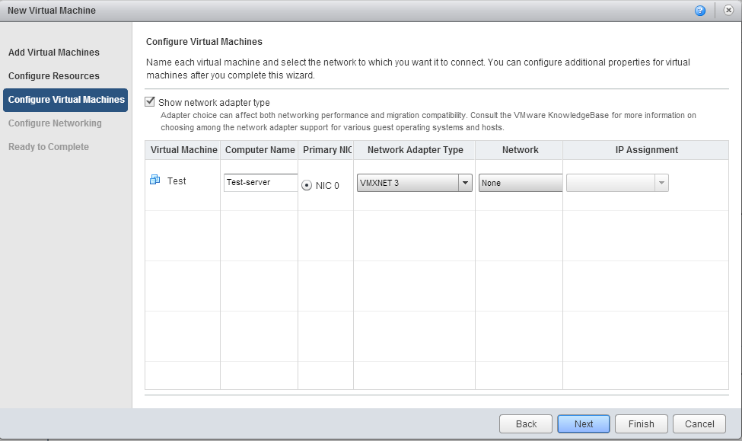Open the empty IP Assignment dropdown
This screenshot has height=441, width=742.
(617, 183)
